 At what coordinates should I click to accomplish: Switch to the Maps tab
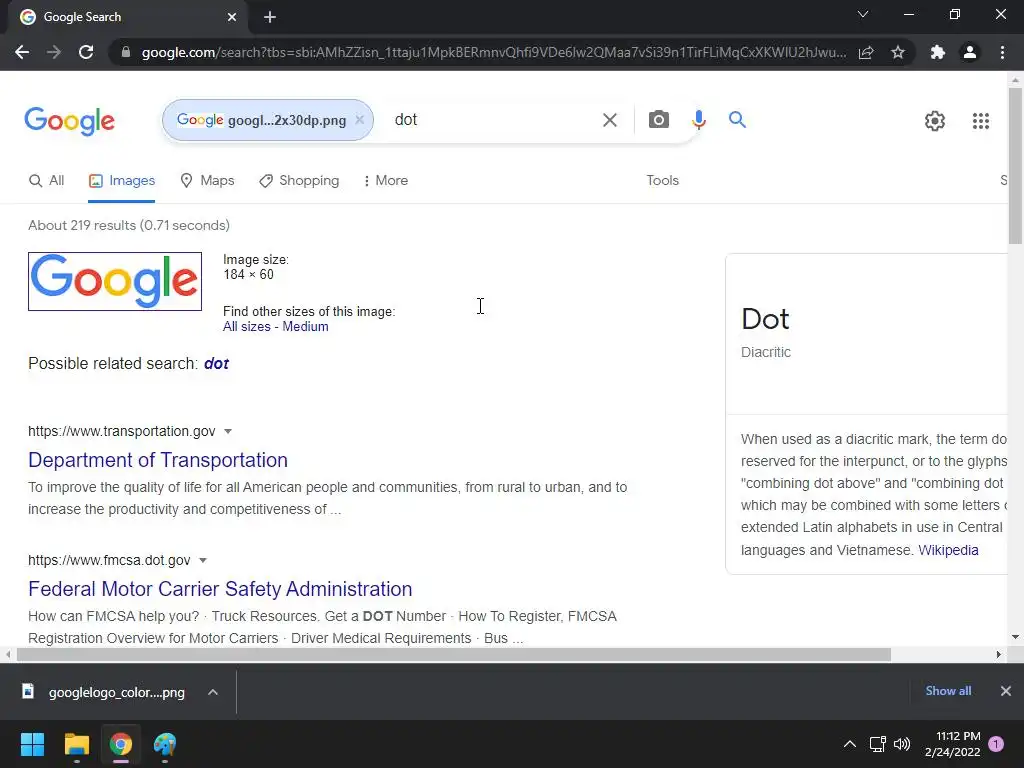[x=207, y=180]
